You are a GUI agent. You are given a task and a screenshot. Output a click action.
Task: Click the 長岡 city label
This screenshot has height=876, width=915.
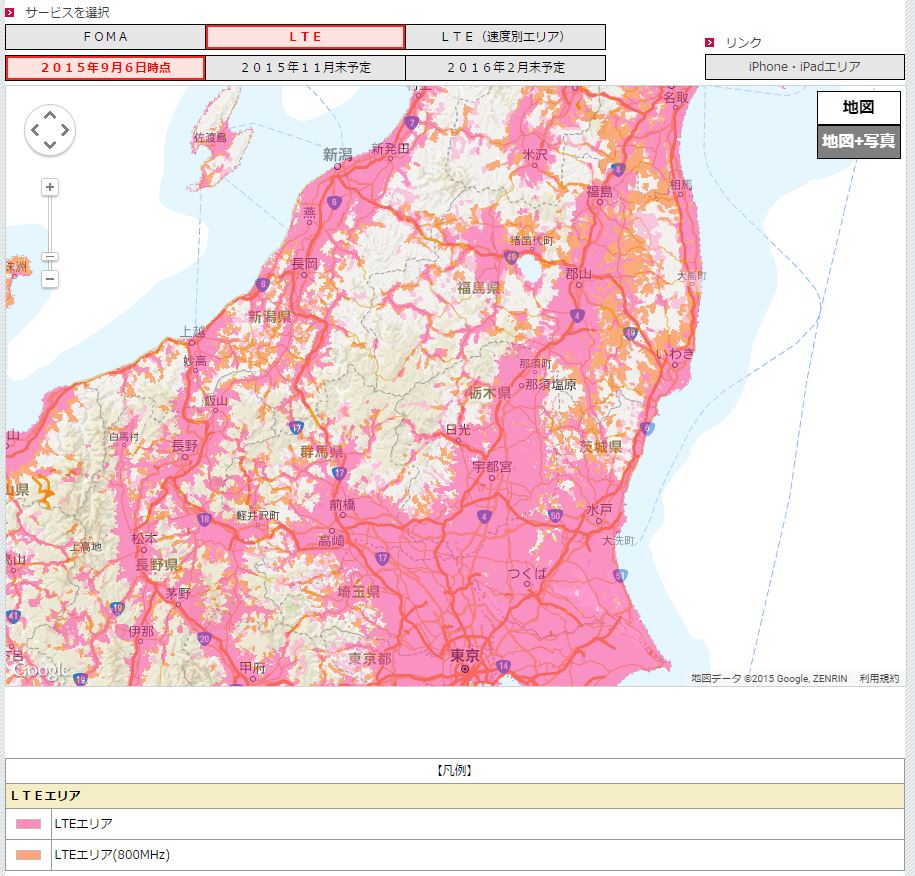304,264
